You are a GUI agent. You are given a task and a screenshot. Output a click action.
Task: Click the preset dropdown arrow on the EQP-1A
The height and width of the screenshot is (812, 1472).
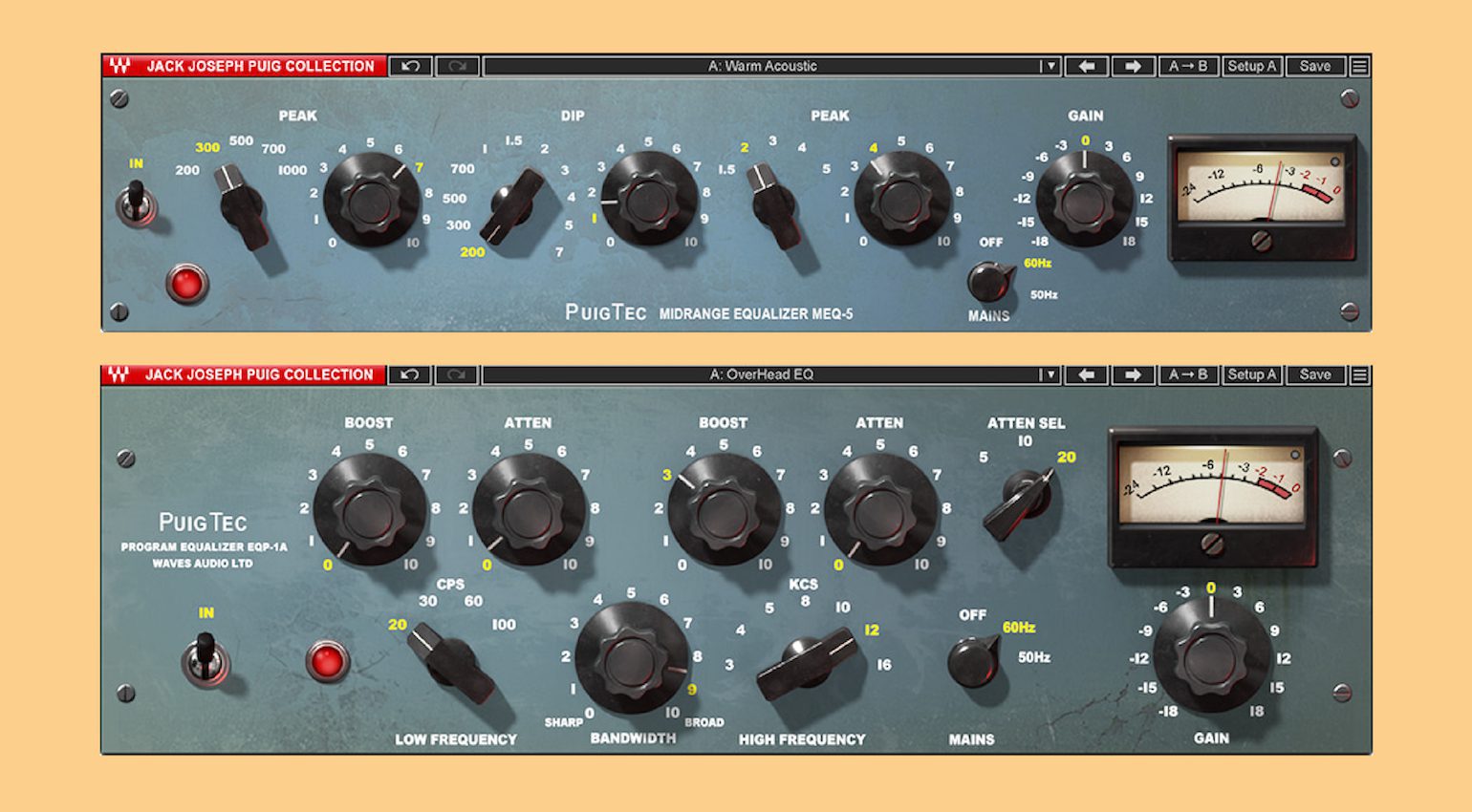[x=1050, y=374]
